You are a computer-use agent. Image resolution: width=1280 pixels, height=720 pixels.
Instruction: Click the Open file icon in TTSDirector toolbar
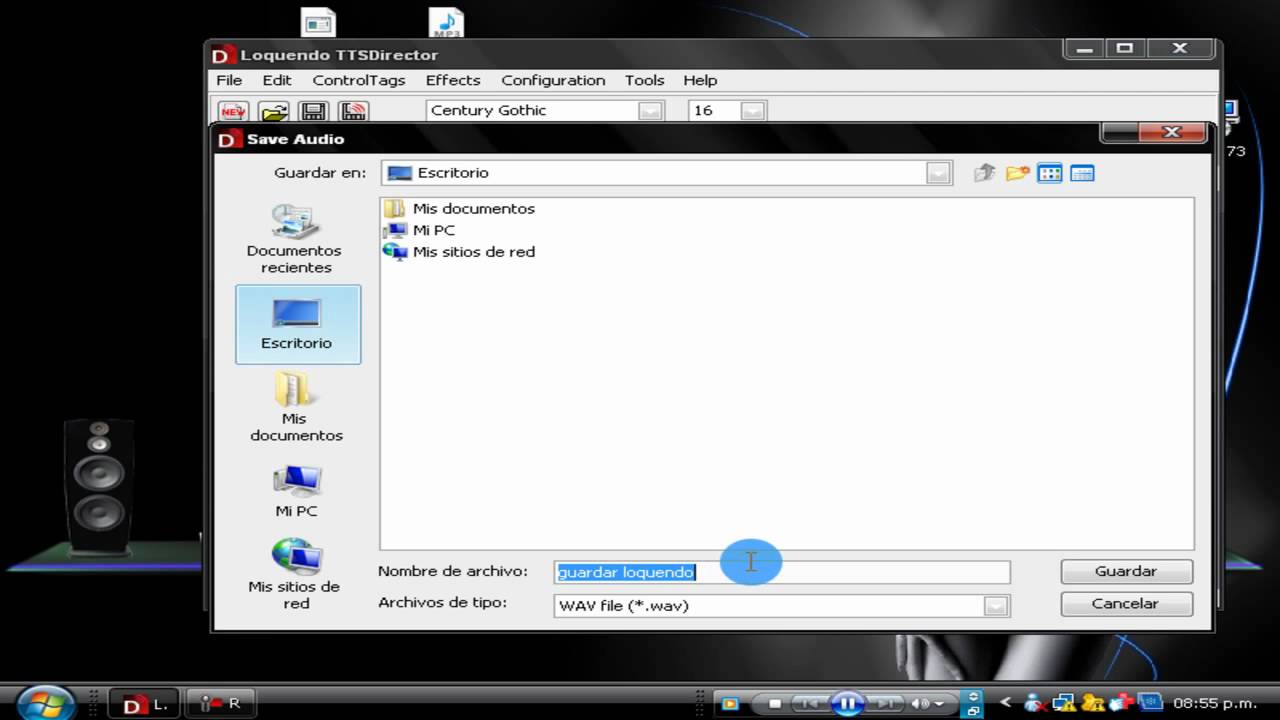[x=274, y=111]
